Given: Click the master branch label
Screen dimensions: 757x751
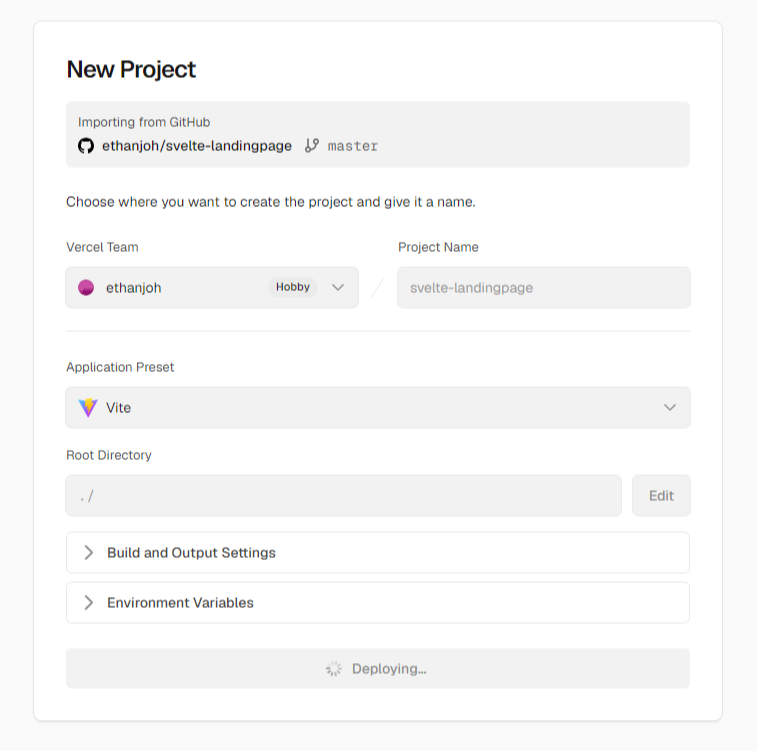Looking at the screenshot, I should pyautogui.click(x=352, y=146).
